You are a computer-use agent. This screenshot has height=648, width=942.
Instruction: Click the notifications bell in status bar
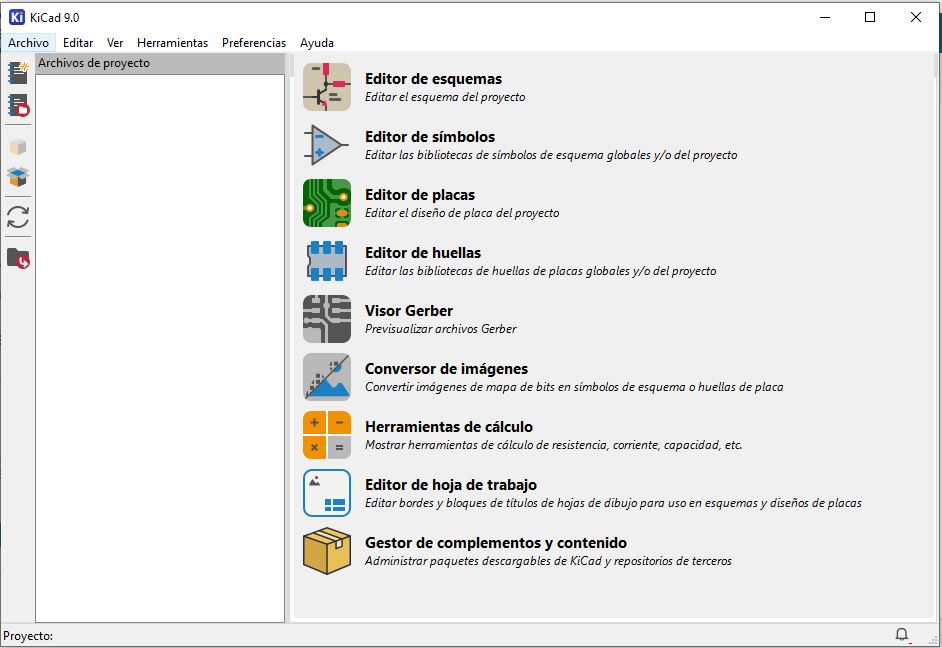[x=902, y=634]
